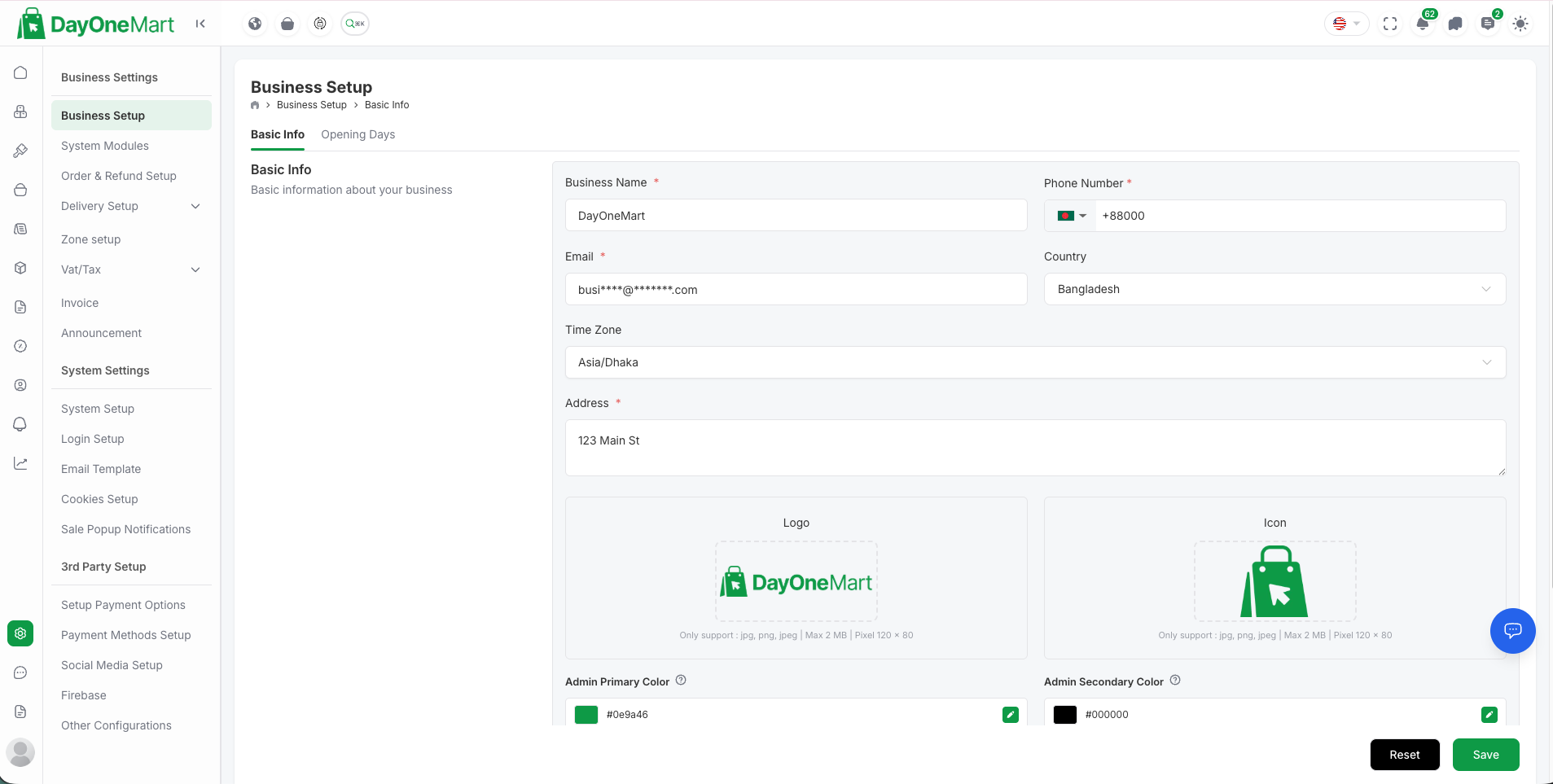Click the green settings gear icon in left rail
Screen dimensions: 1553x784
pos(20,633)
